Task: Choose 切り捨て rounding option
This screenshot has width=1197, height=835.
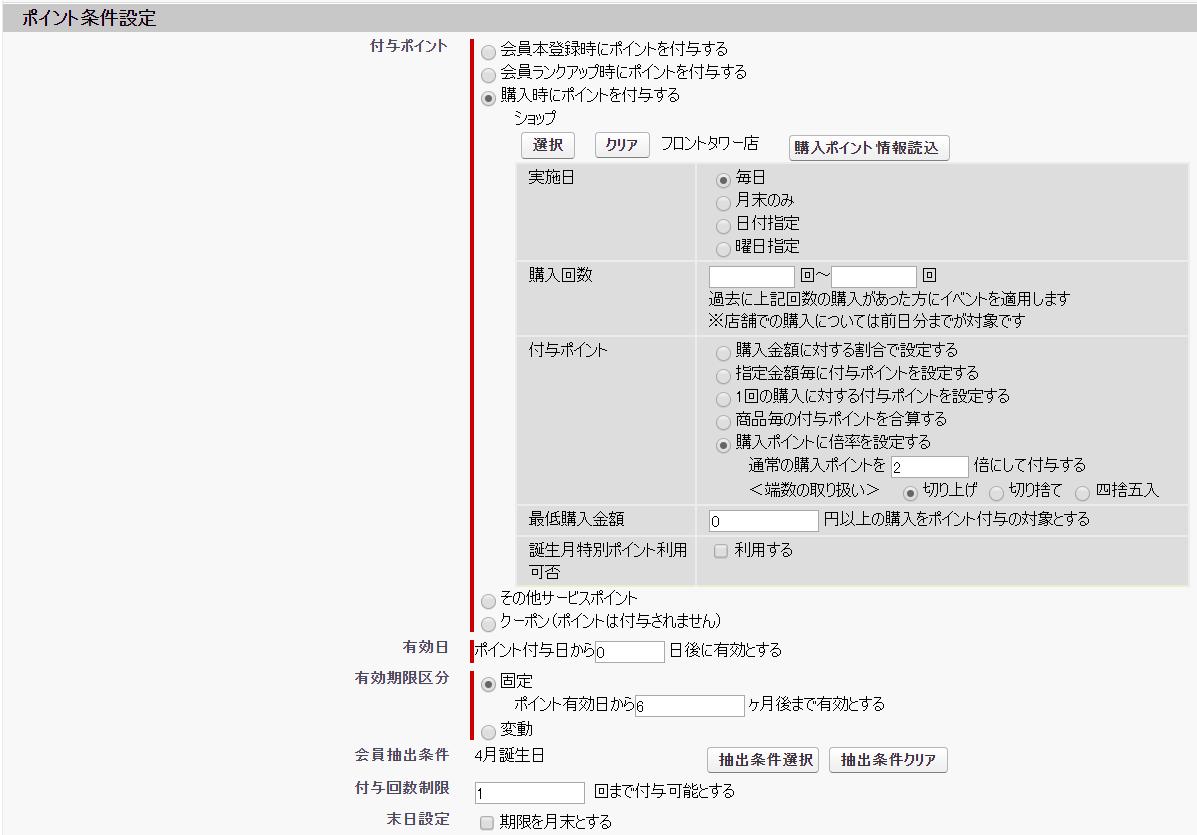Action: click(996, 492)
